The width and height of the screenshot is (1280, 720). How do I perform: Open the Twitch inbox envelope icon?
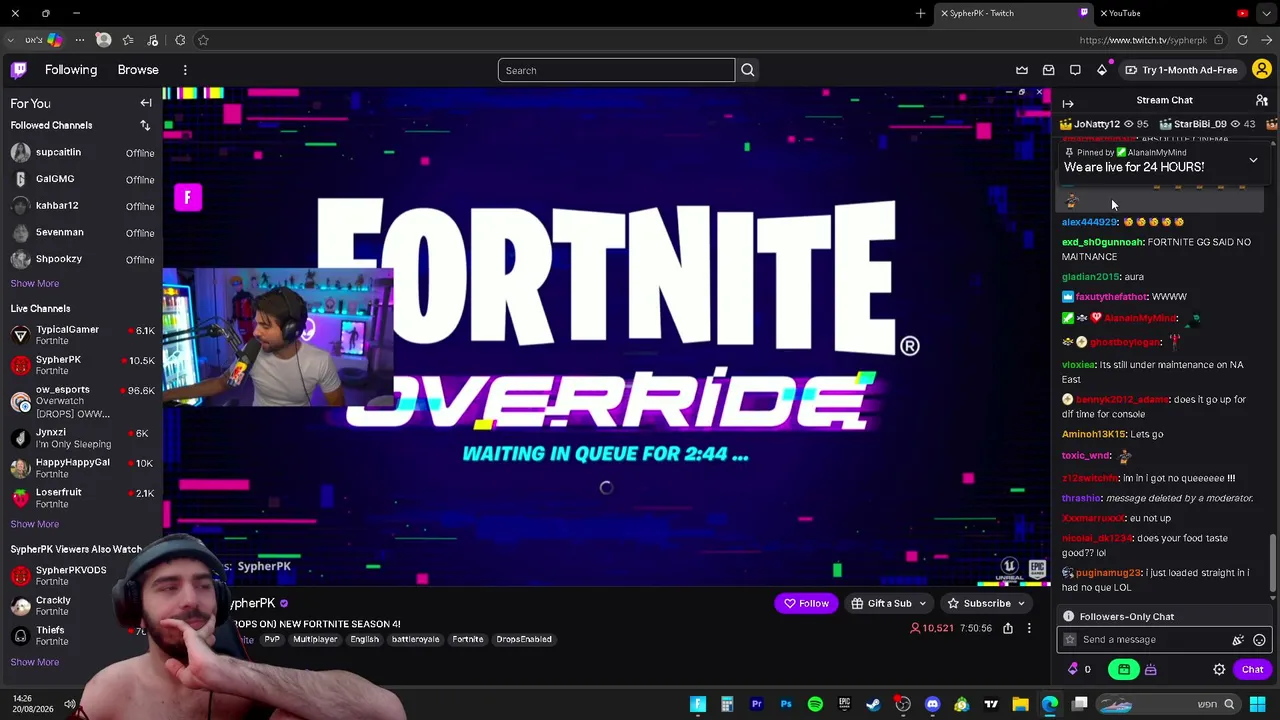1048,70
